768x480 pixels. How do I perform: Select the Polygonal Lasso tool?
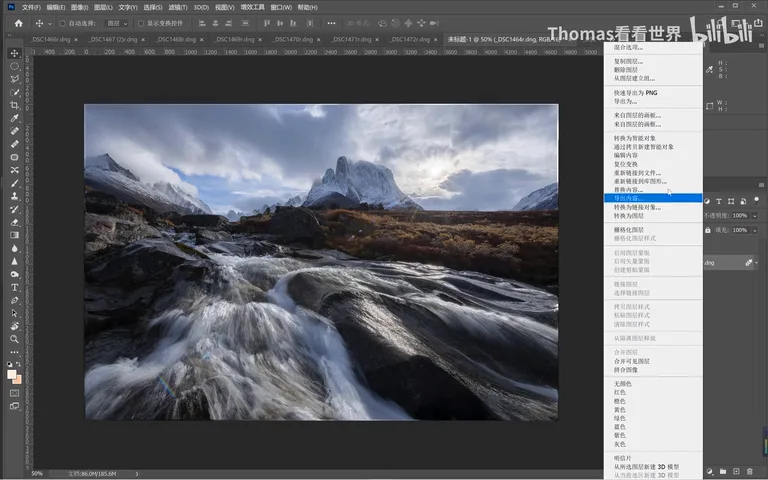coord(15,79)
